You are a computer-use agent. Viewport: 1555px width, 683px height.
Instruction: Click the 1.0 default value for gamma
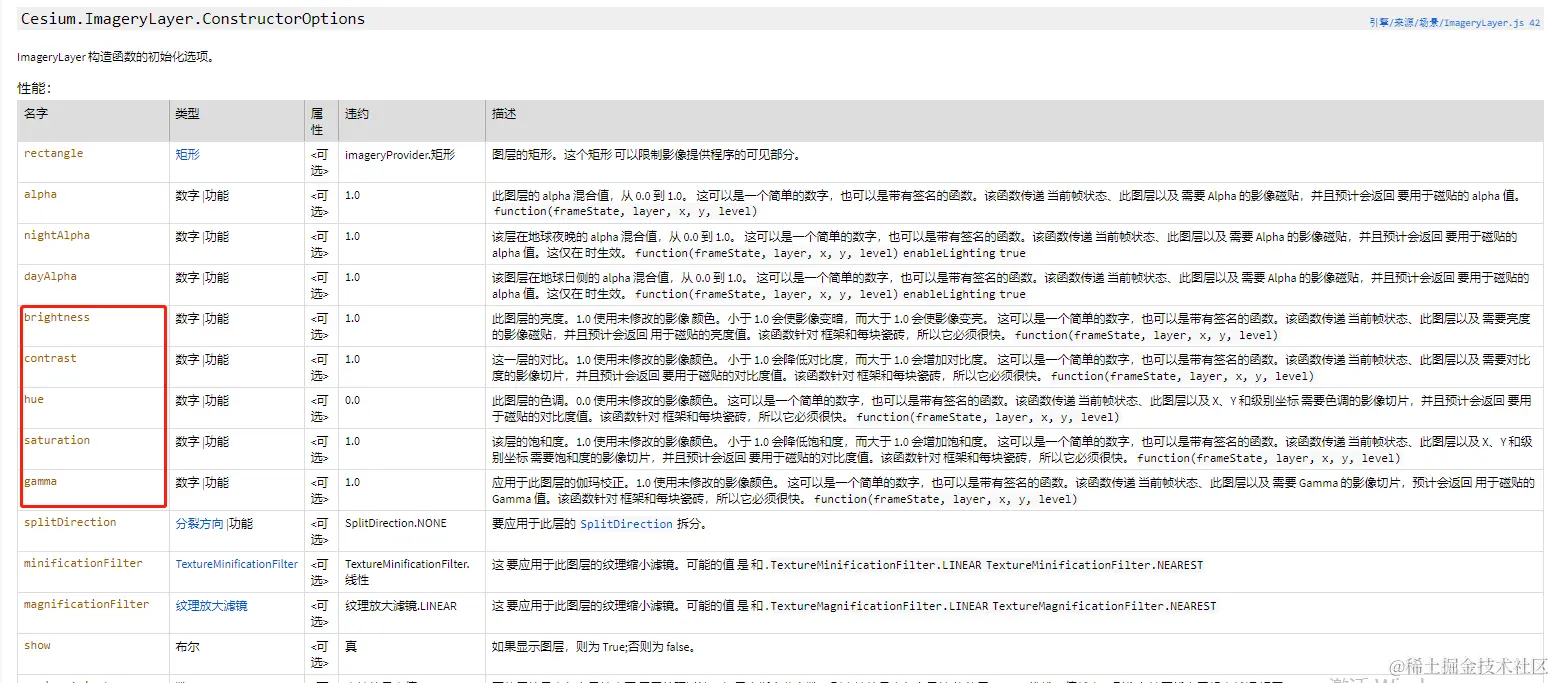(353, 483)
